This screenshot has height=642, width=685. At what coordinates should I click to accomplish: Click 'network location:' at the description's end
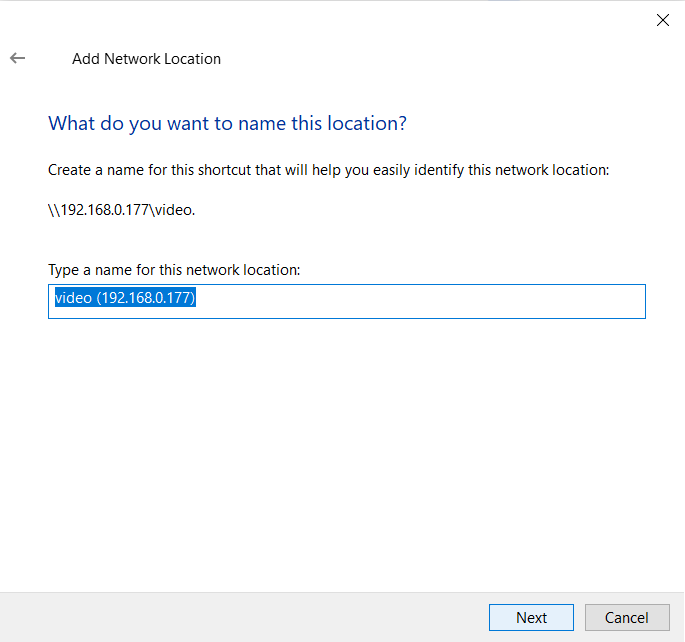(x=552, y=170)
